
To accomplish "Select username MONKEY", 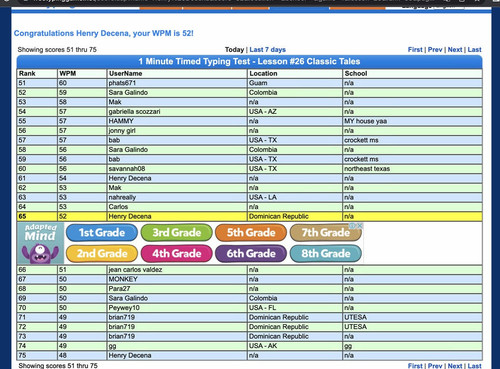I will tap(123, 279).
